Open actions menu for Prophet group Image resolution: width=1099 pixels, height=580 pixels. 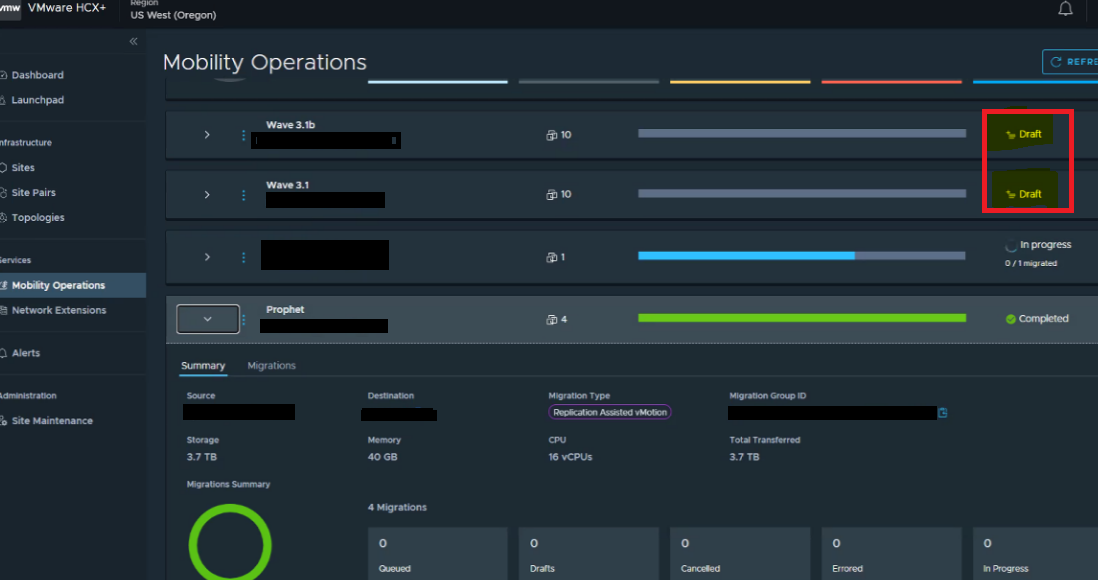pos(243,320)
